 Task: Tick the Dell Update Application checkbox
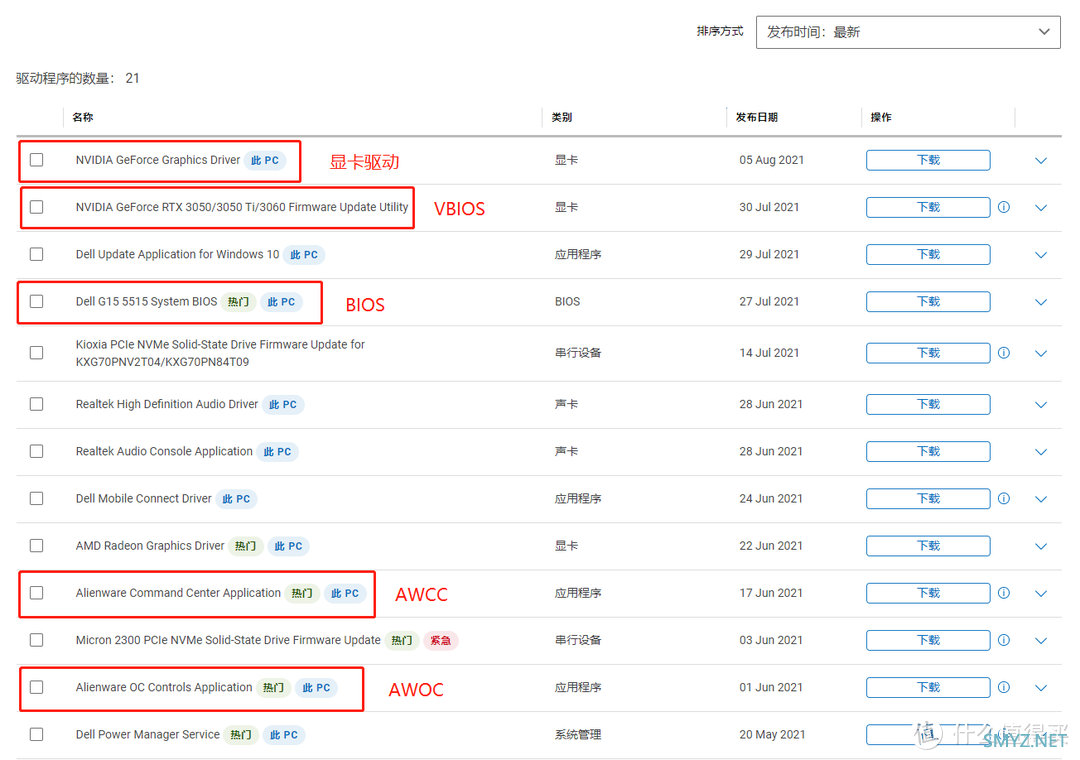[37, 254]
